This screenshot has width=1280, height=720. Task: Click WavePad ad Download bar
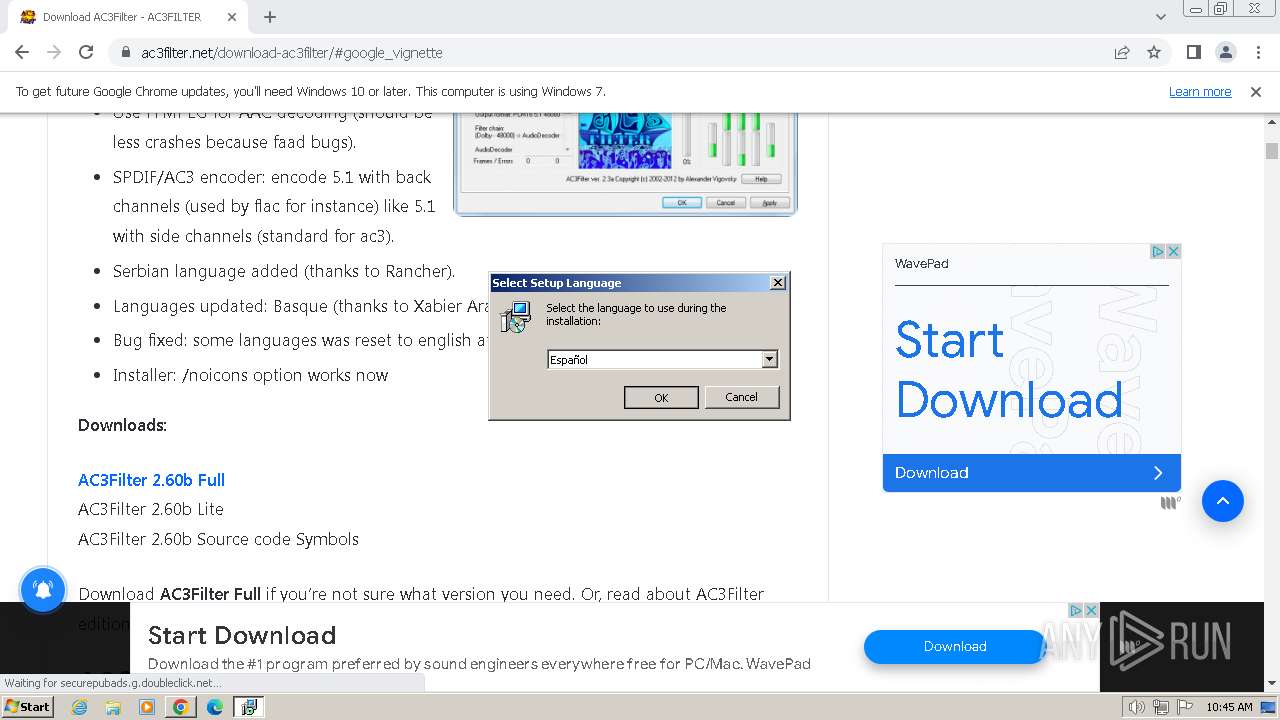pyautogui.click(x=1031, y=473)
